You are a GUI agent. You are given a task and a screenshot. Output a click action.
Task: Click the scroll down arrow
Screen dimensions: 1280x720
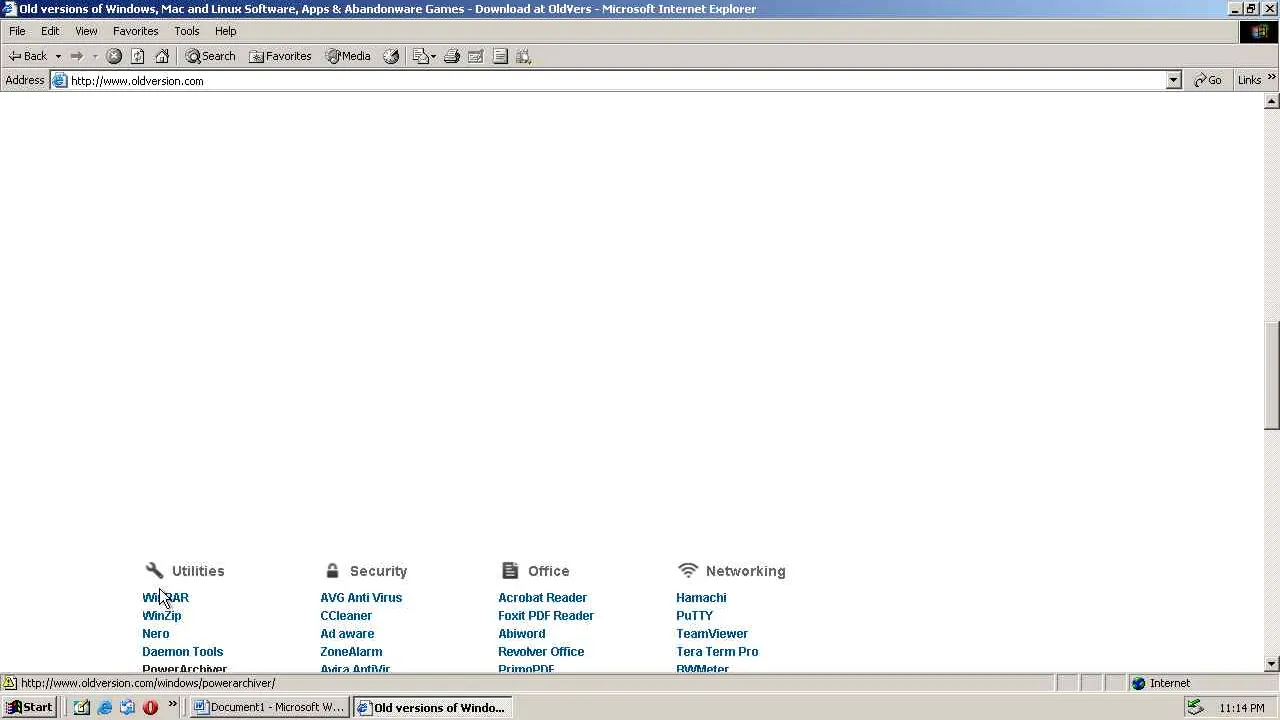pos(1272,664)
